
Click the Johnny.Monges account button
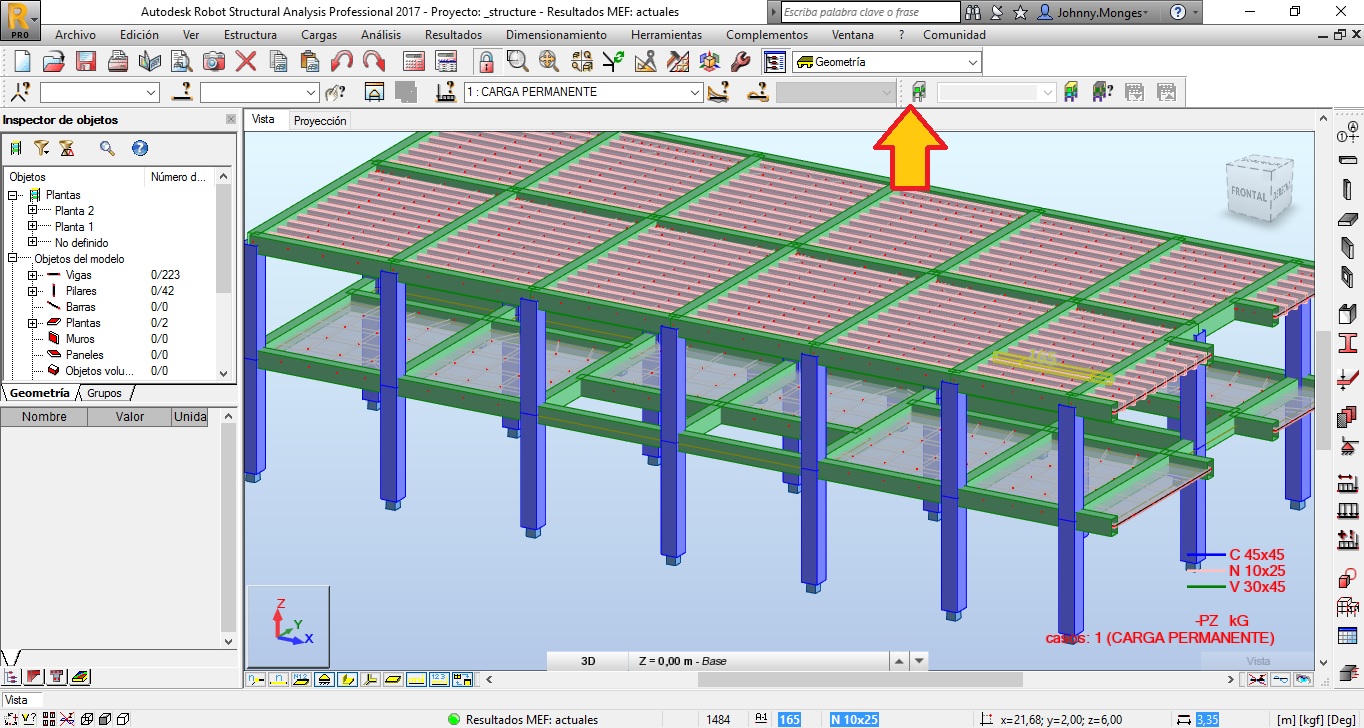pyautogui.click(x=1093, y=12)
